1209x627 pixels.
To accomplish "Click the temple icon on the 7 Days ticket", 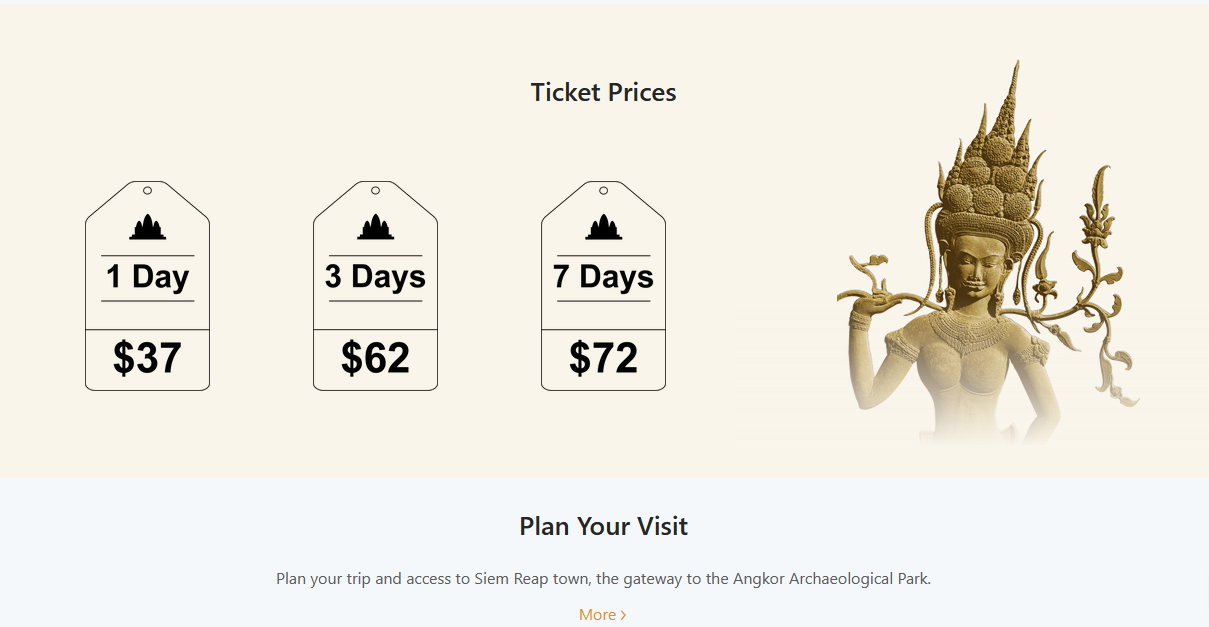I will 603,228.
